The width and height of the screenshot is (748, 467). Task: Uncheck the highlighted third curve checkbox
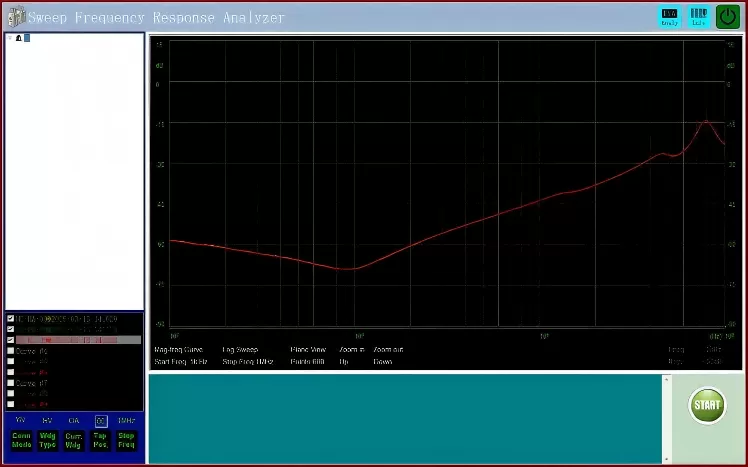tap(11, 340)
